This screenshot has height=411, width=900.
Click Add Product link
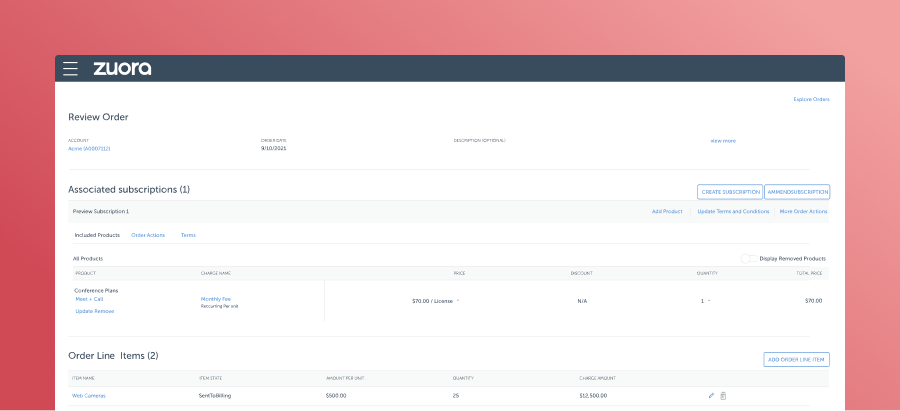point(666,212)
